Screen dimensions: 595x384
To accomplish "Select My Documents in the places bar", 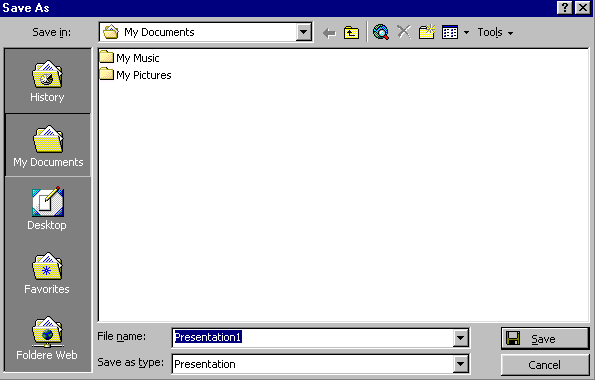I will coord(48,146).
